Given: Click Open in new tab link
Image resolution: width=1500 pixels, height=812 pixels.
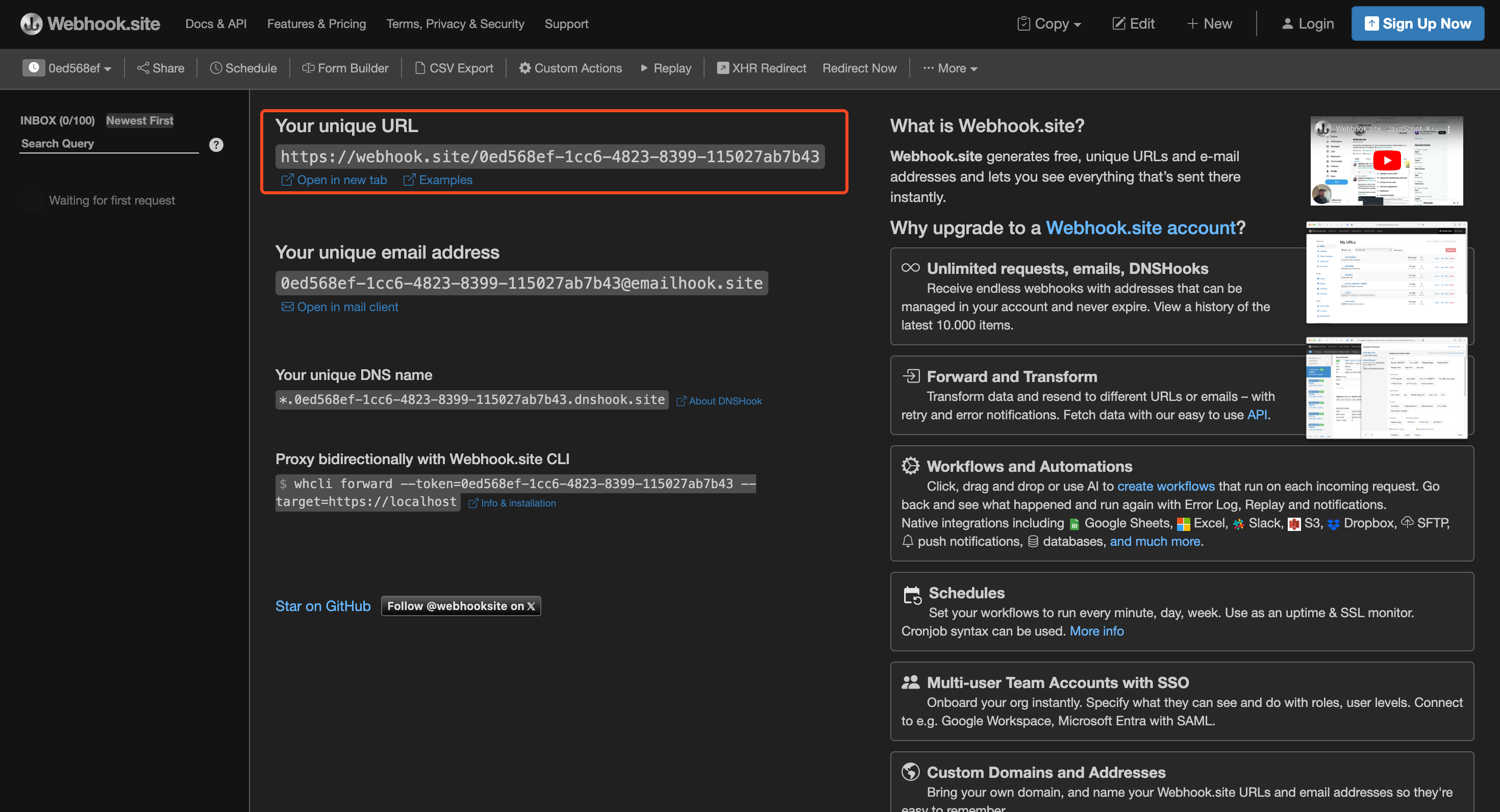Looking at the screenshot, I should [334, 180].
